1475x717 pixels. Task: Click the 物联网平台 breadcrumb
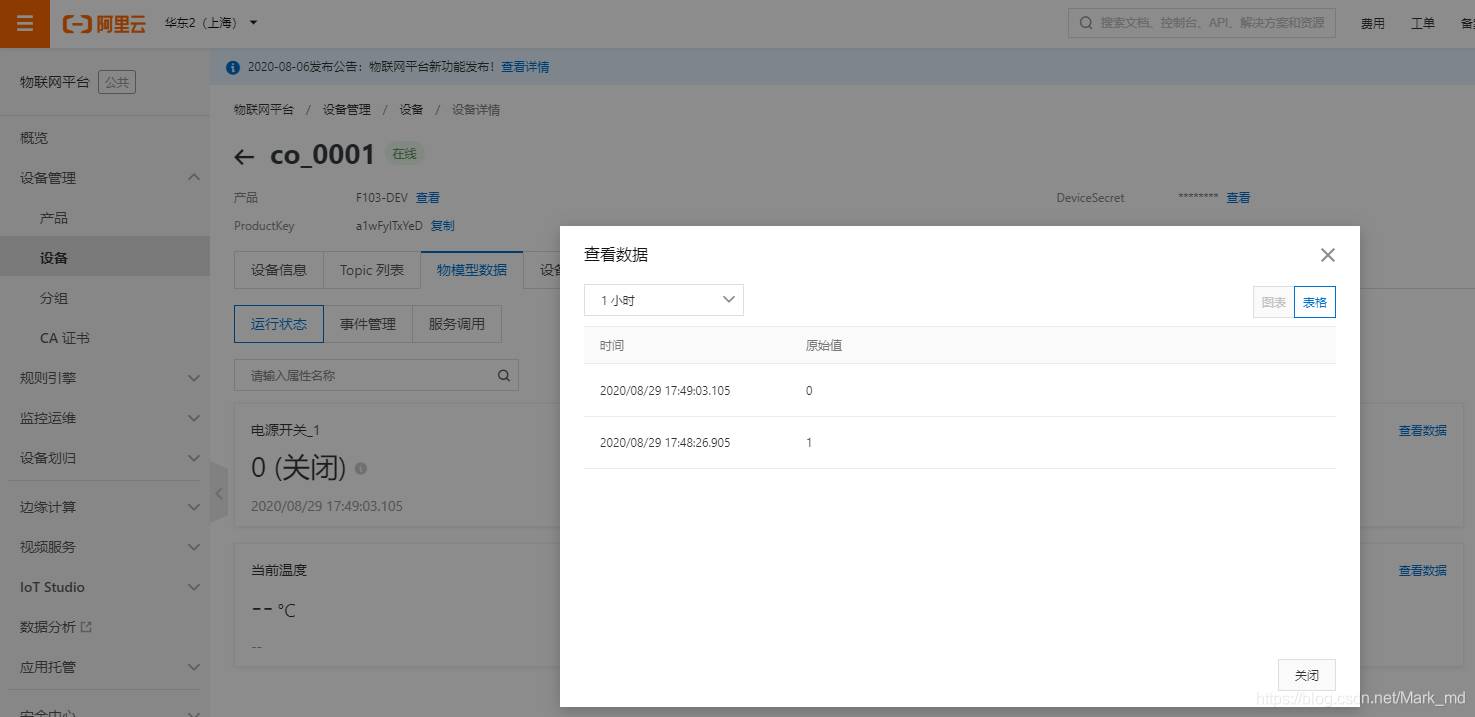pos(264,110)
